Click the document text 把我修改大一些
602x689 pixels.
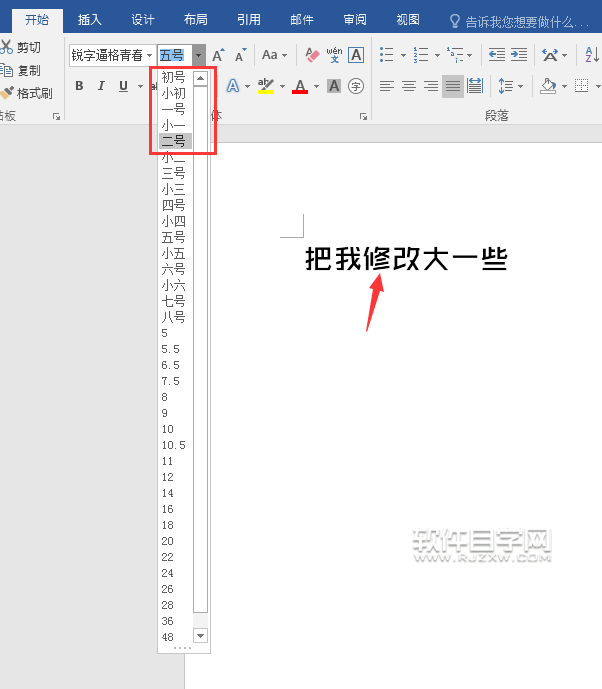point(406,259)
